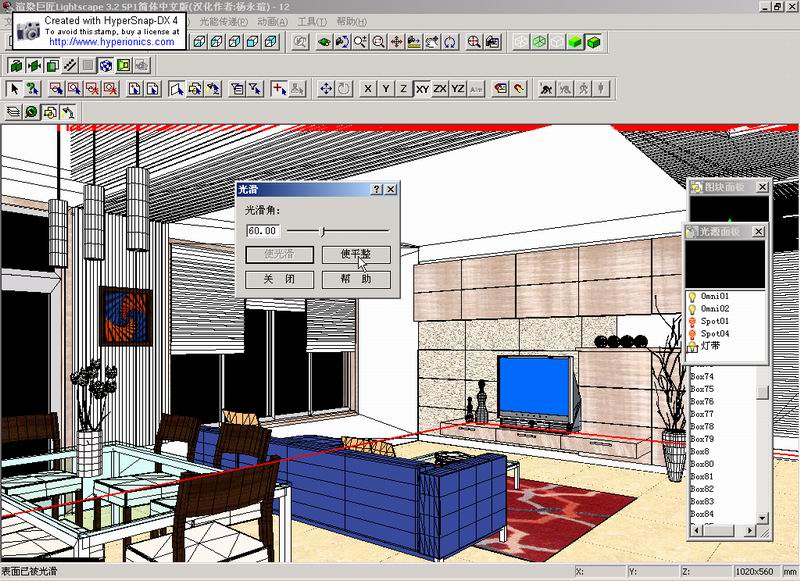Click the 帮助 button in 光滑 dialog
The height and width of the screenshot is (581, 800).
pyautogui.click(x=356, y=280)
